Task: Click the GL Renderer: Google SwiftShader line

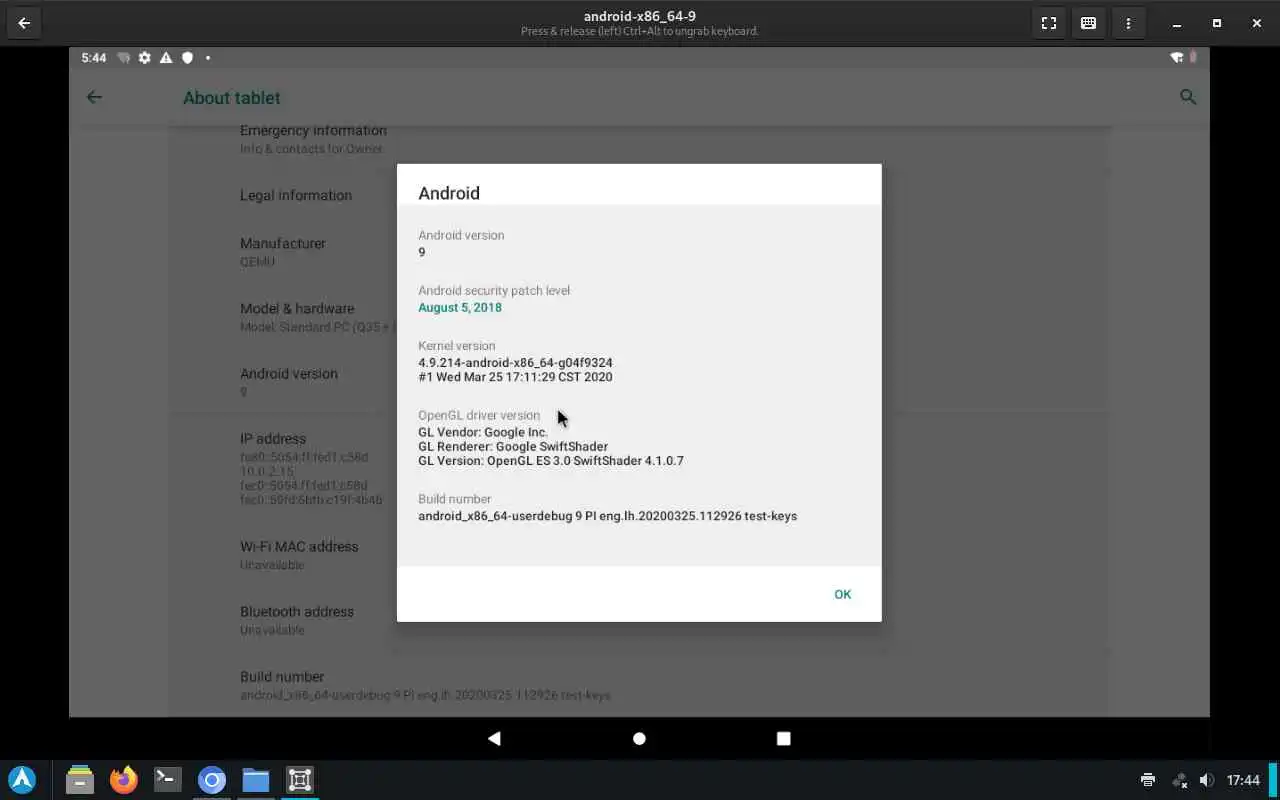Action: 513,446
